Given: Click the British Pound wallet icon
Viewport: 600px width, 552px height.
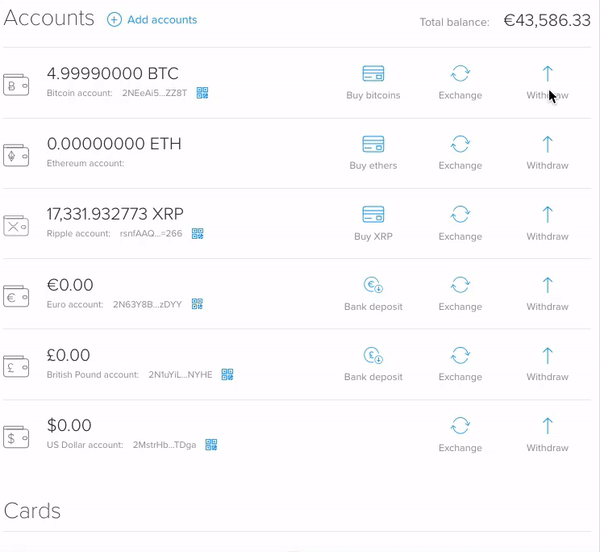Looking at the screenshot, I should (x=16, y=366).
